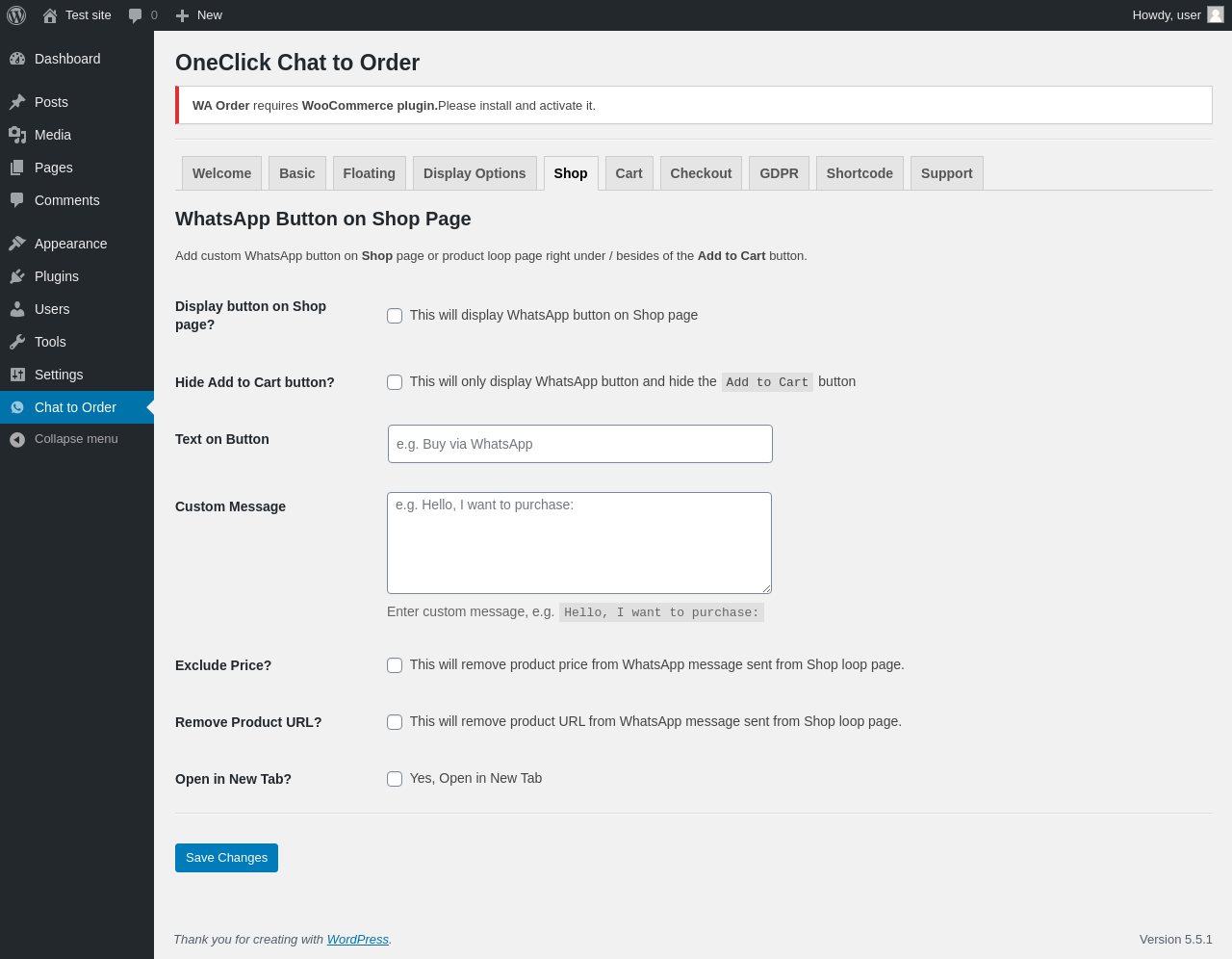The height and width of the screenshot is (959, 1232).
Task: Open the Users menu item
Action: coord(77,309)
